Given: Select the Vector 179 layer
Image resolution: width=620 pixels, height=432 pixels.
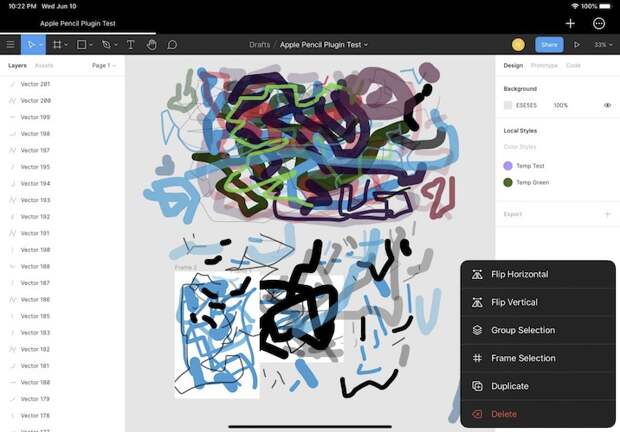Looking at the screenshot, I should pyautogui.click(x=62, y=399).
